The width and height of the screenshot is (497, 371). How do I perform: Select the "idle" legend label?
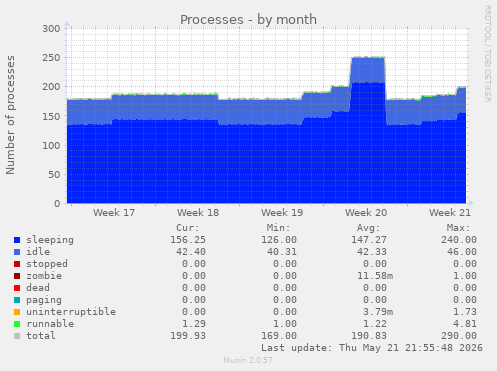click(38, 252)
